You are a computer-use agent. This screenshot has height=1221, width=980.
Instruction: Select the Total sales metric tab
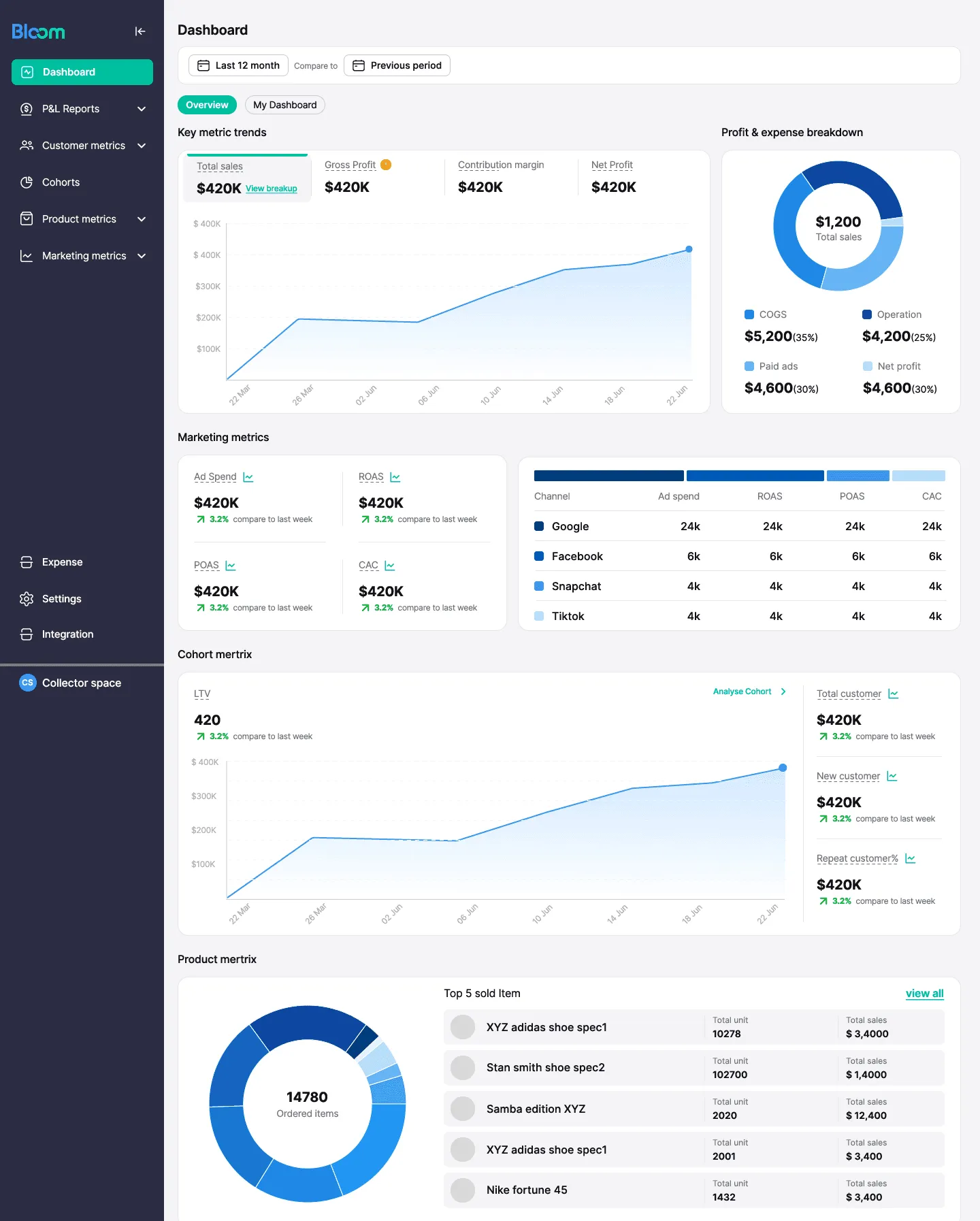(x=246, y=178)
